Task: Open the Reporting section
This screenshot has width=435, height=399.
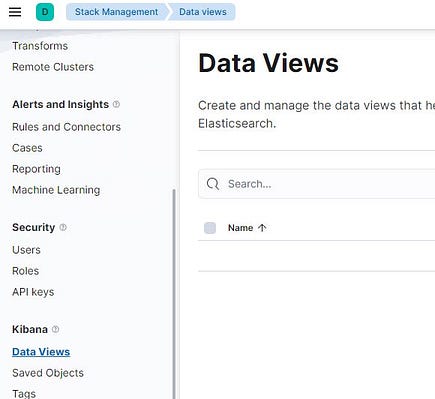Action: 36,169
